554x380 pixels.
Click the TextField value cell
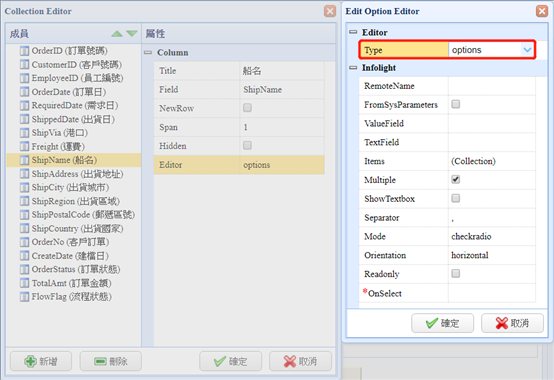tap(492, 142)
